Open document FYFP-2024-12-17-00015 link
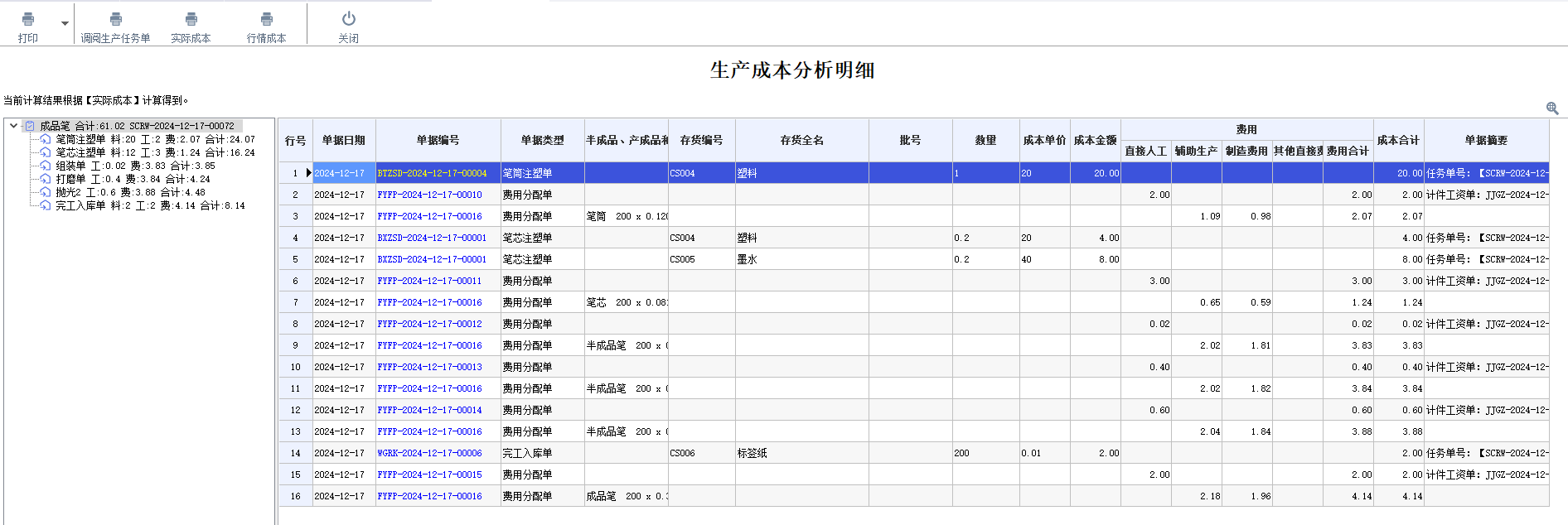1568x525 pixels. tap(429, 474)
